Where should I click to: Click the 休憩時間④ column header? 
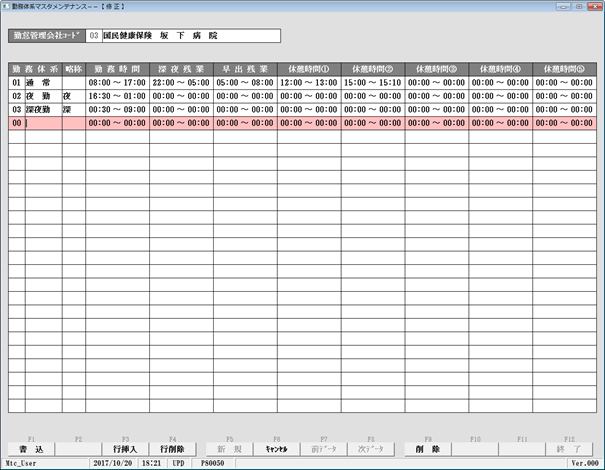tap(500, 69)
